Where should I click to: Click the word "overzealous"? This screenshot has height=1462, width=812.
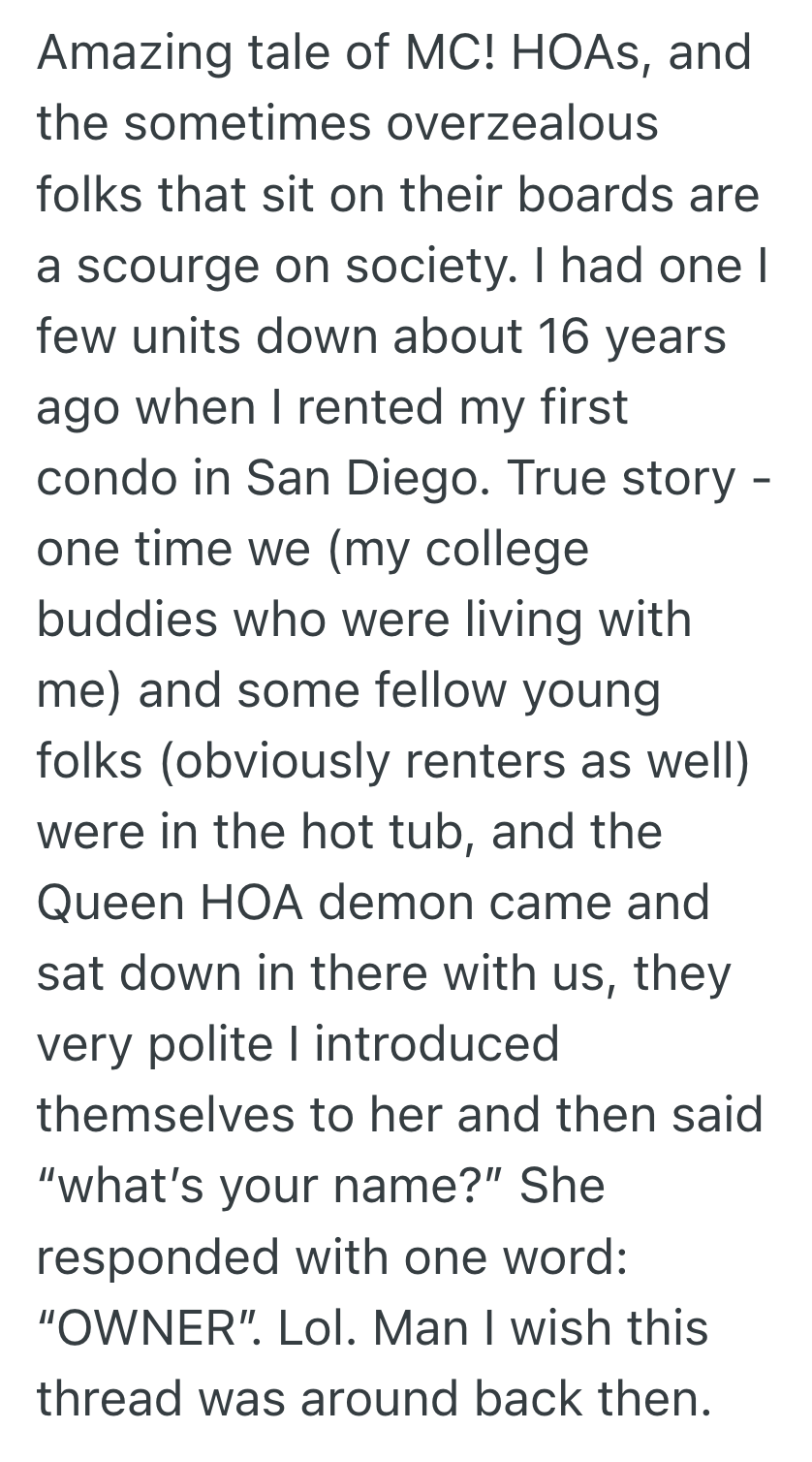coord(523,123)
